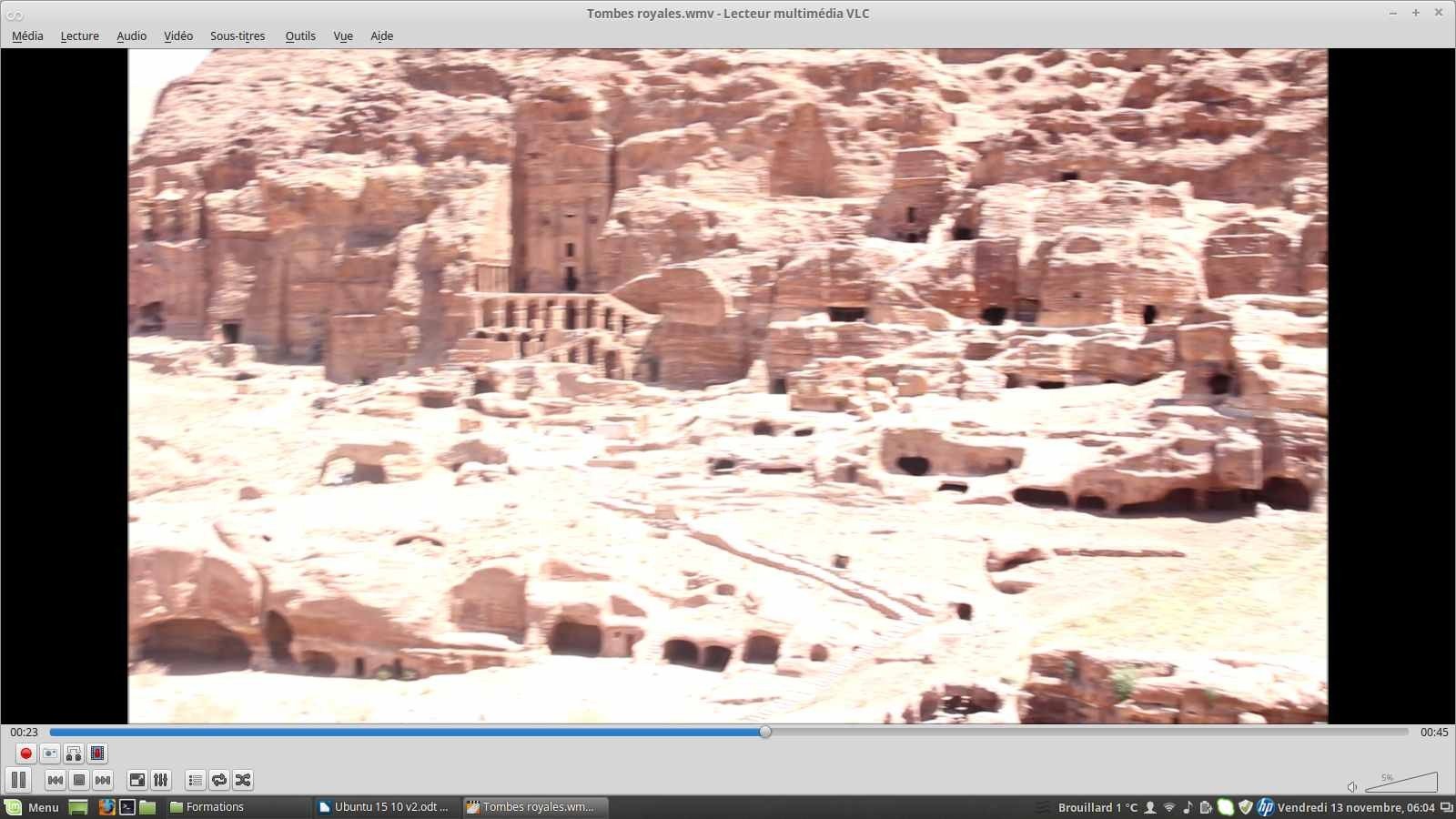Toggle fullscreen video mode
The width and height of the screenshot is (1456, 819).
[137, 780]
